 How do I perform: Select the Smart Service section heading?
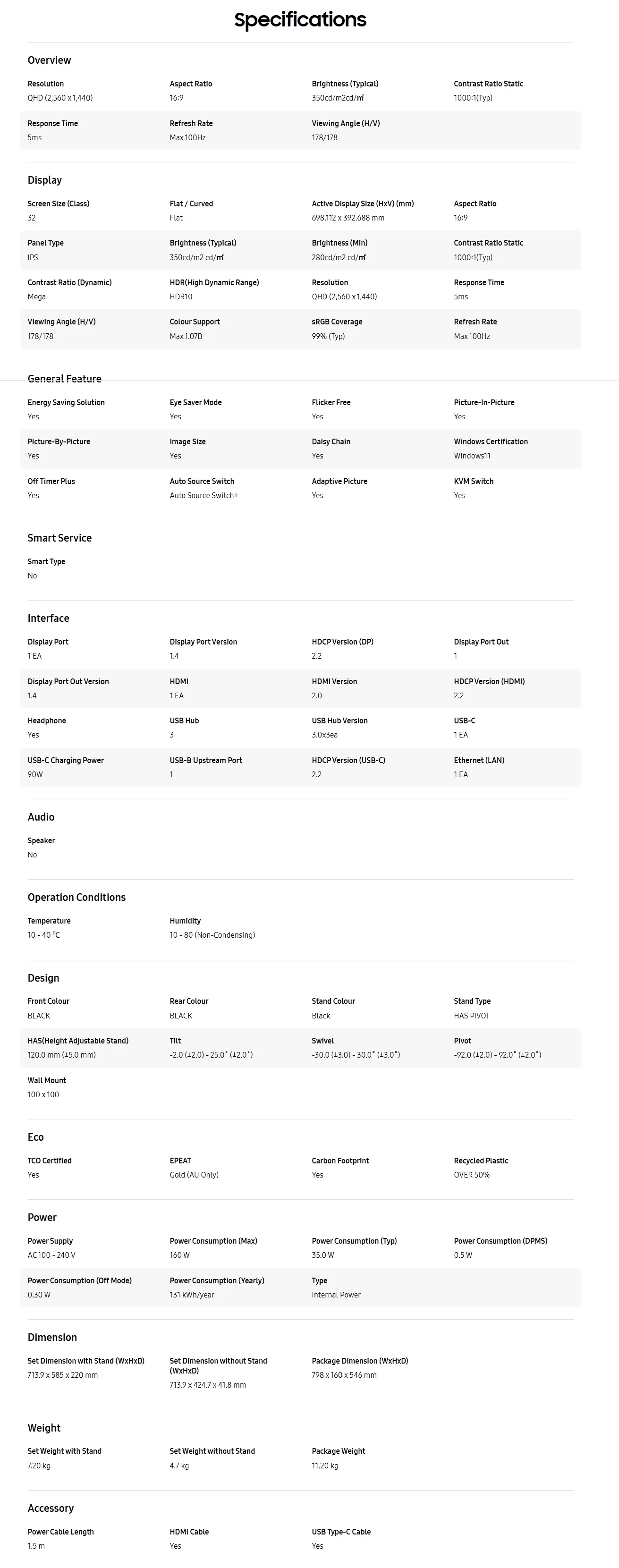click(x=59, y=538)
